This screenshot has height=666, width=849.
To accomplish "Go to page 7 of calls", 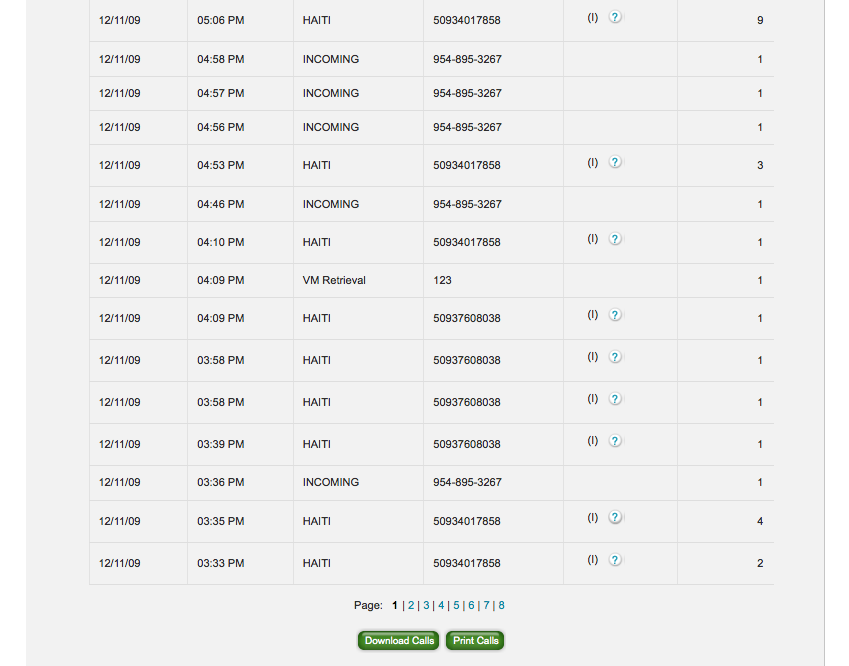I will pyautogui.click(x=486, y=605).
